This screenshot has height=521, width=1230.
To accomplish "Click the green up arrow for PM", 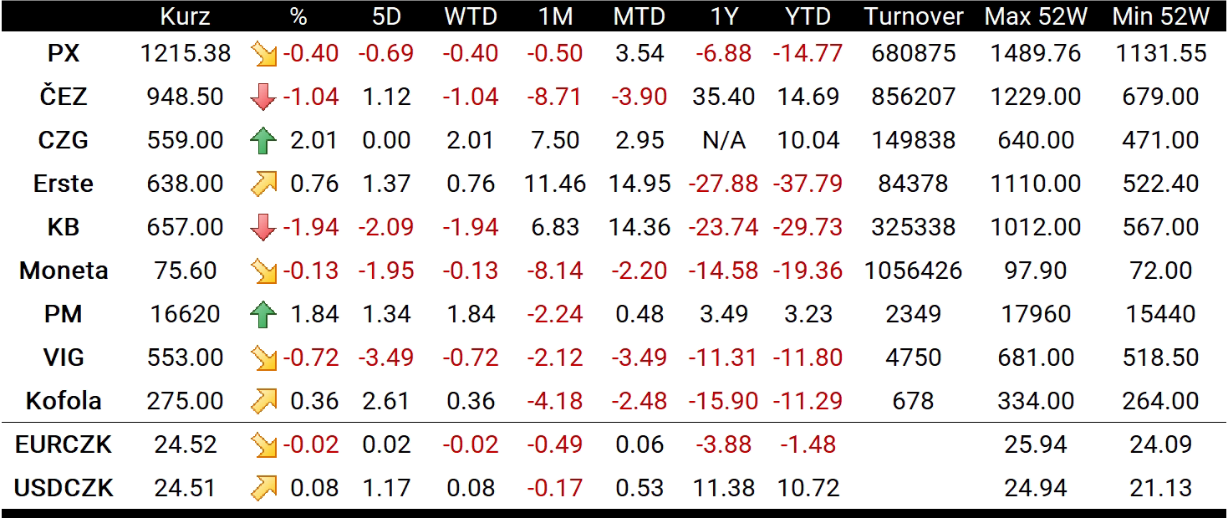I will pos(263,315).
